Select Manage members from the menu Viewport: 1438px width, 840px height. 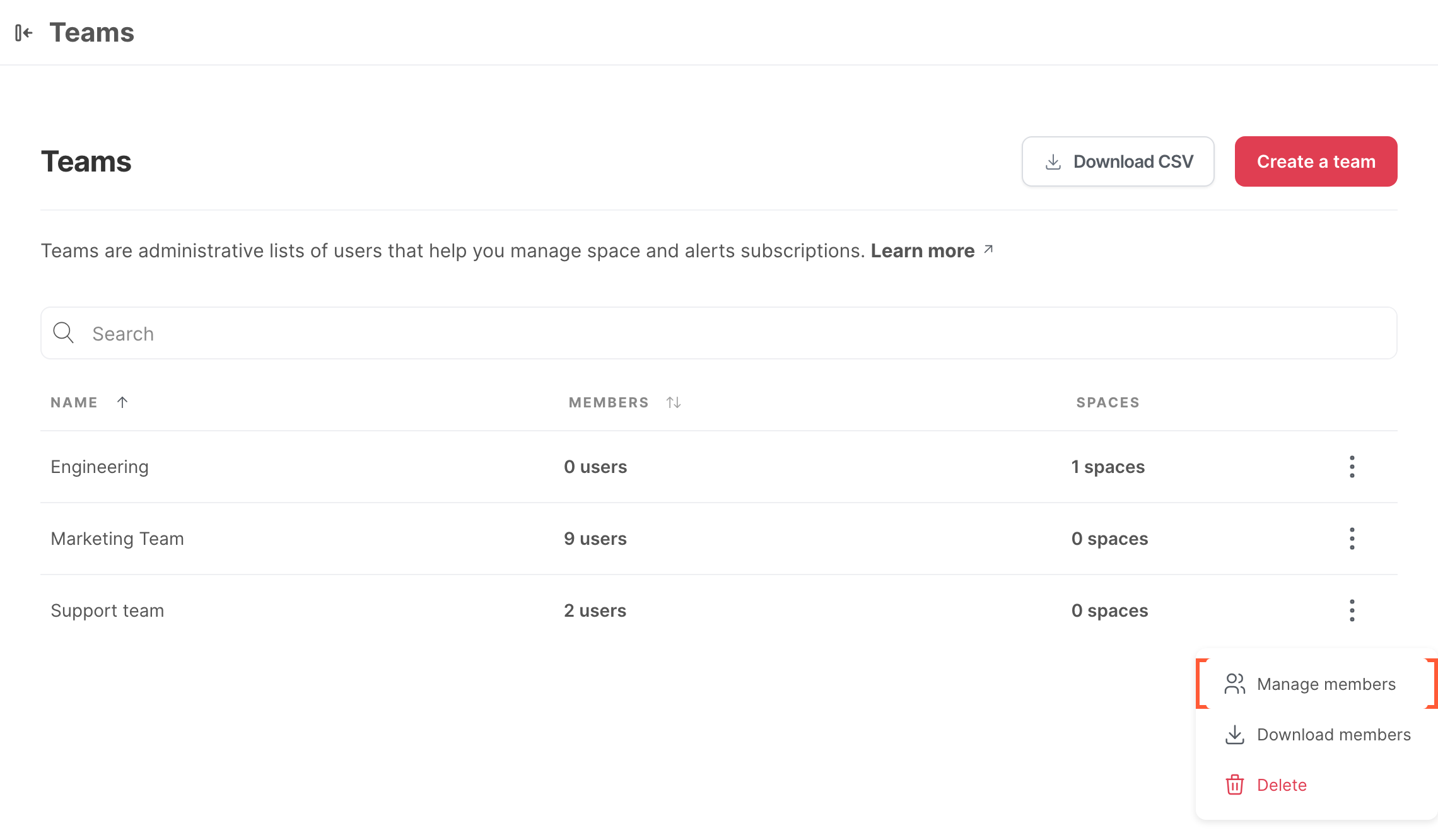[x=1317, y=684]
